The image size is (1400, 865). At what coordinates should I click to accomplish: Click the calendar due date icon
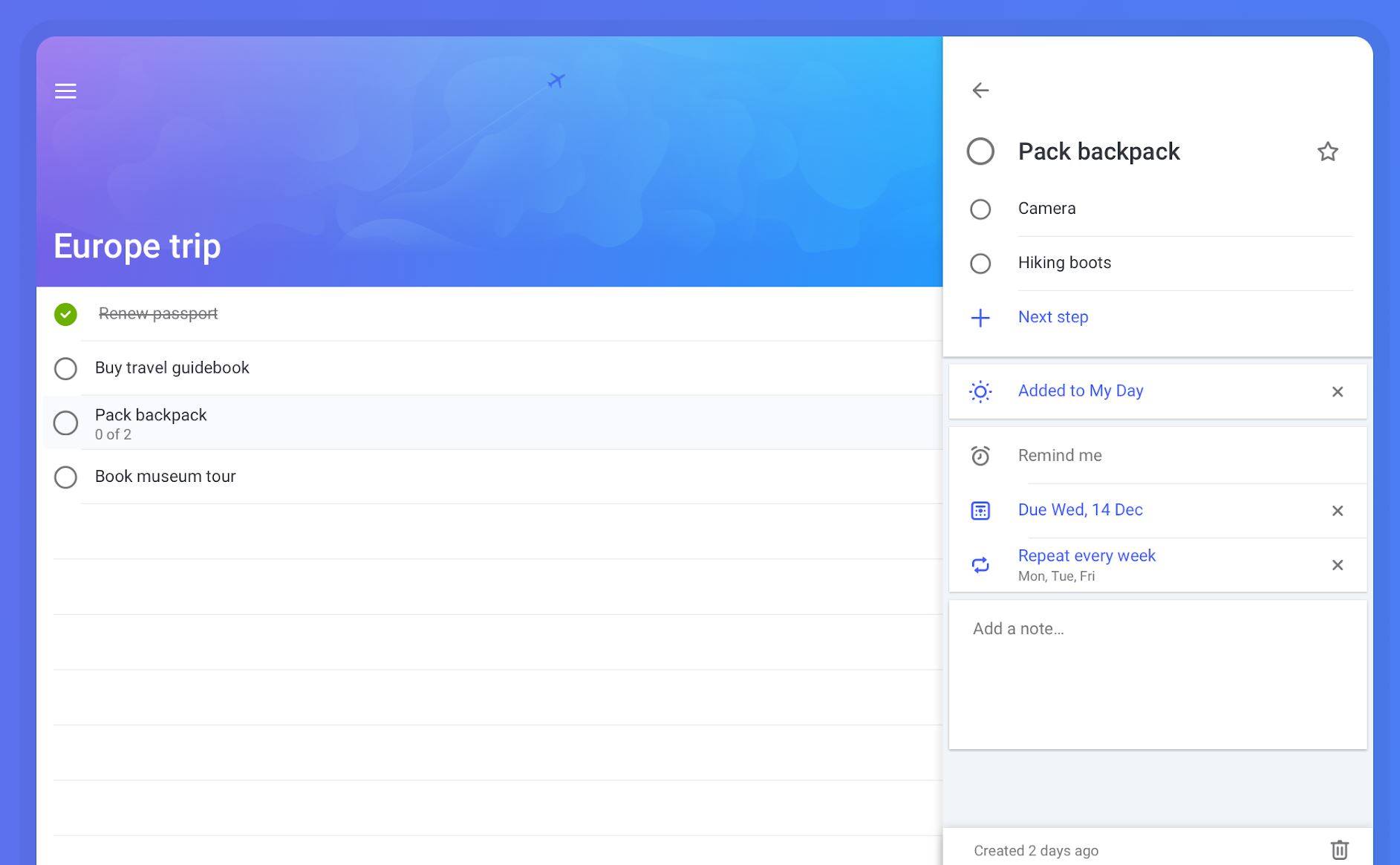980,511
